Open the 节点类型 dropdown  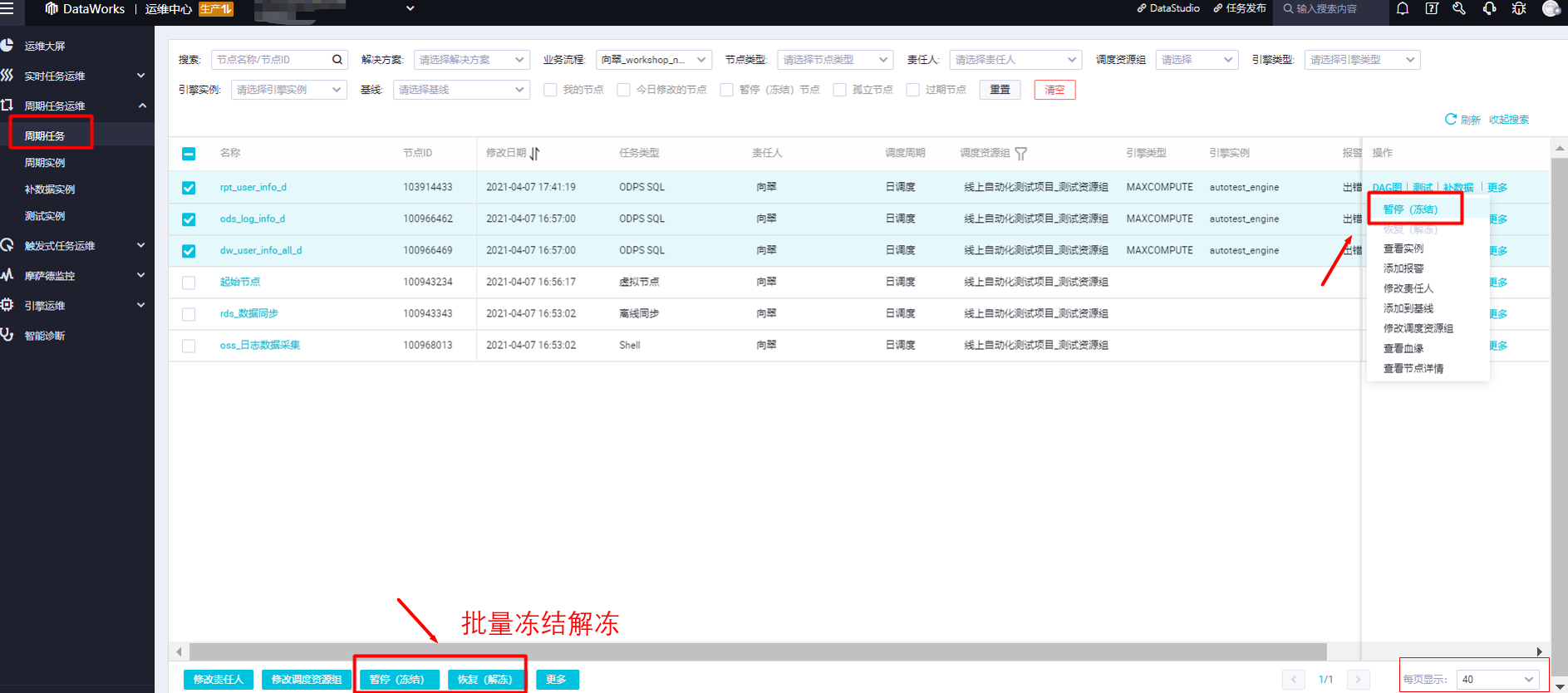click(x=835, y=60)
